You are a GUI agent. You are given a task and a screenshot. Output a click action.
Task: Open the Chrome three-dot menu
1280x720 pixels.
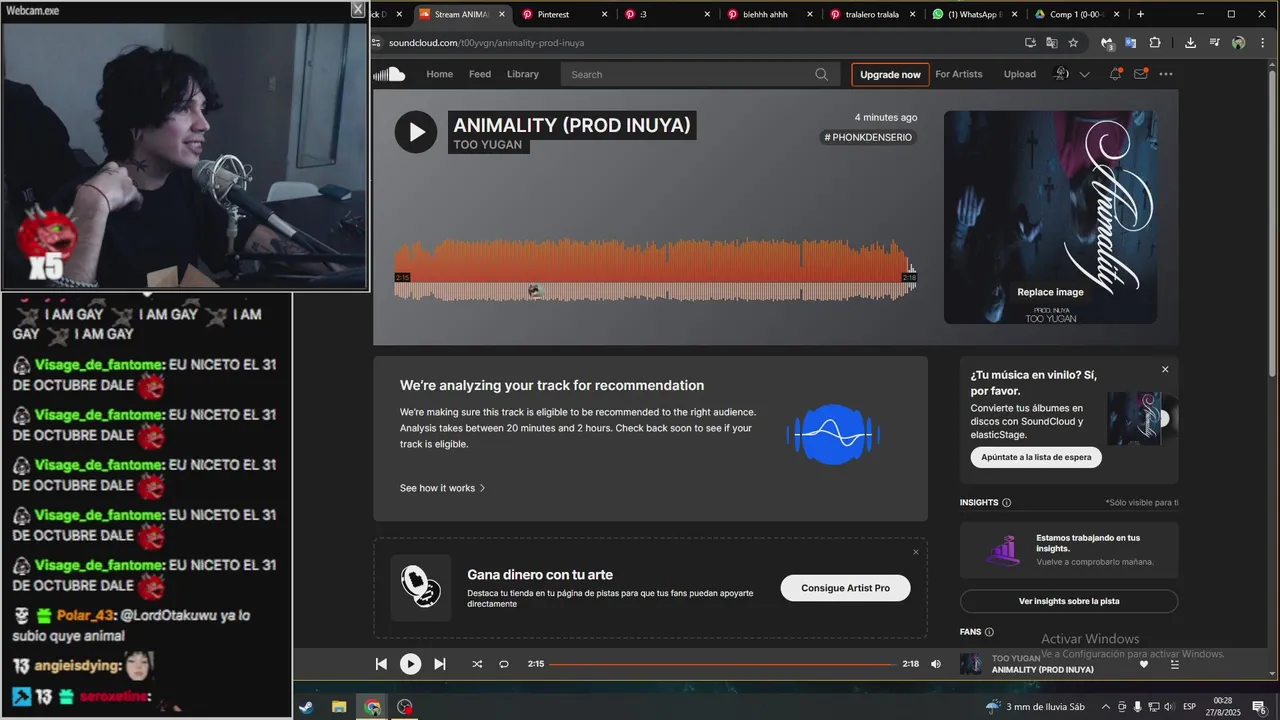[x=1262, y=43]
